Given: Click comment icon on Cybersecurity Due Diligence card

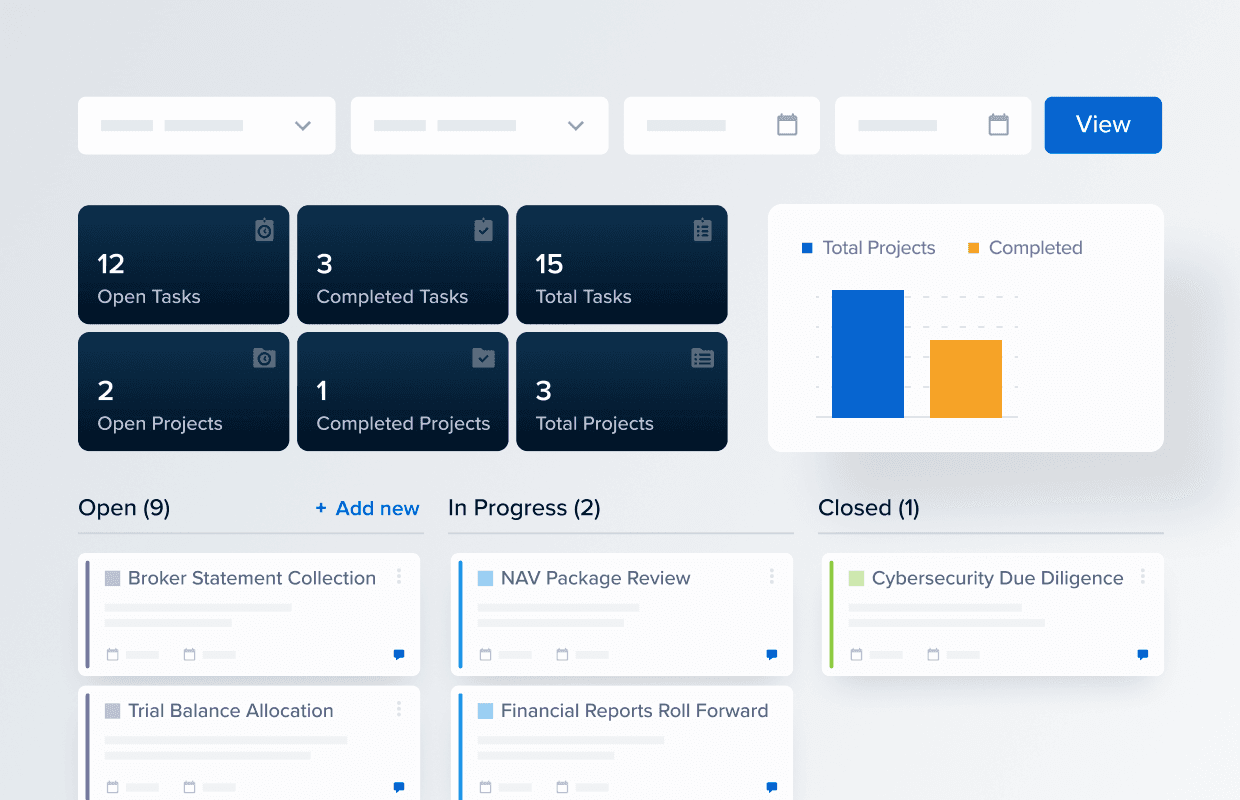Looking at the screenshot, I should pyautogui.click(x=1142, y=655).
